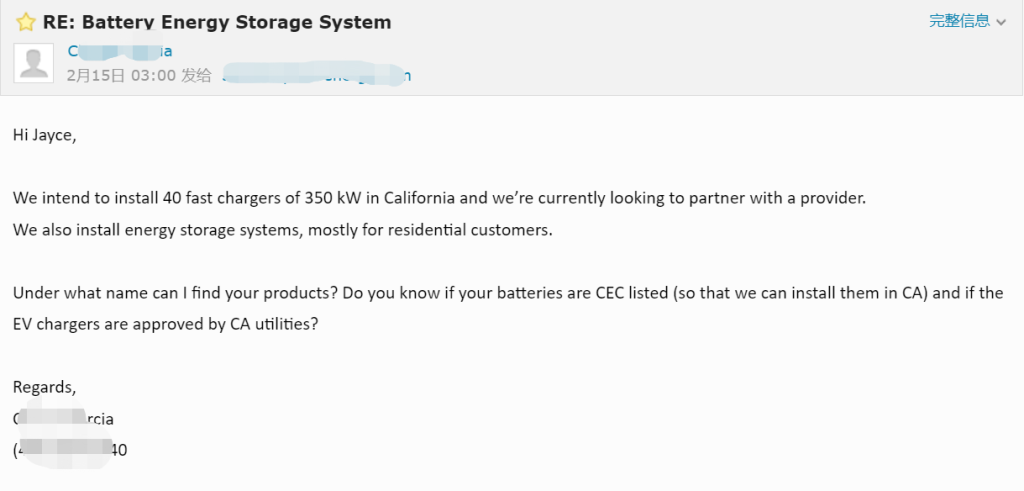1024x491 pixels.
Task: Click the word California in the body
Action: 419,198
